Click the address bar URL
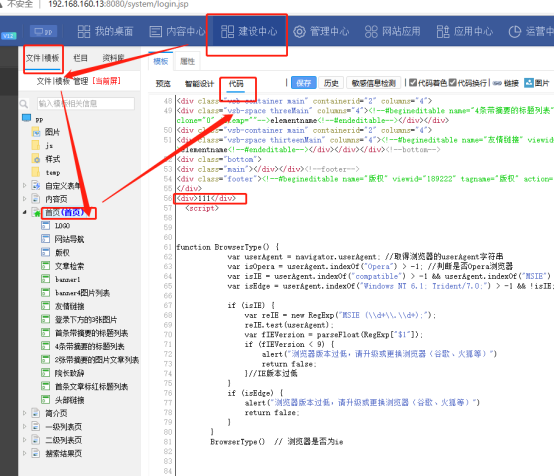This screenshot has height=476, width=554. [x=118, y=4]
